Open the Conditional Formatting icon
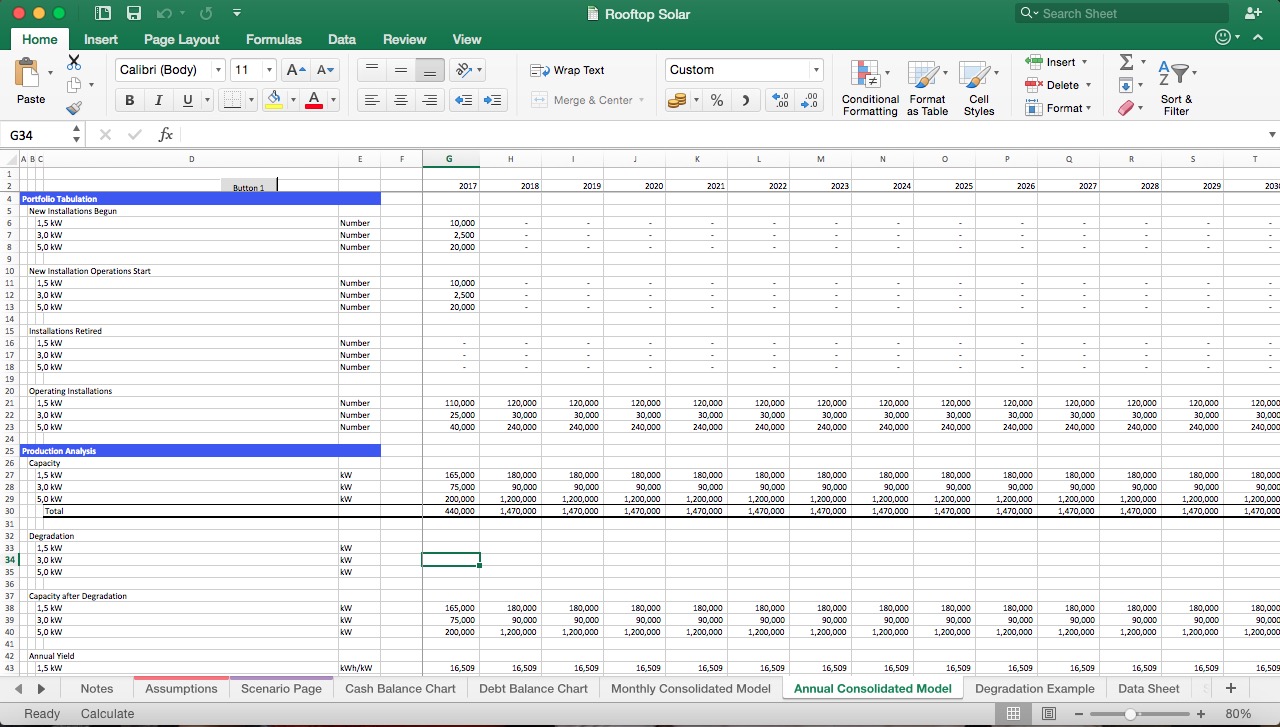This screenshot has height=727, width=1280. click(869, 88)
